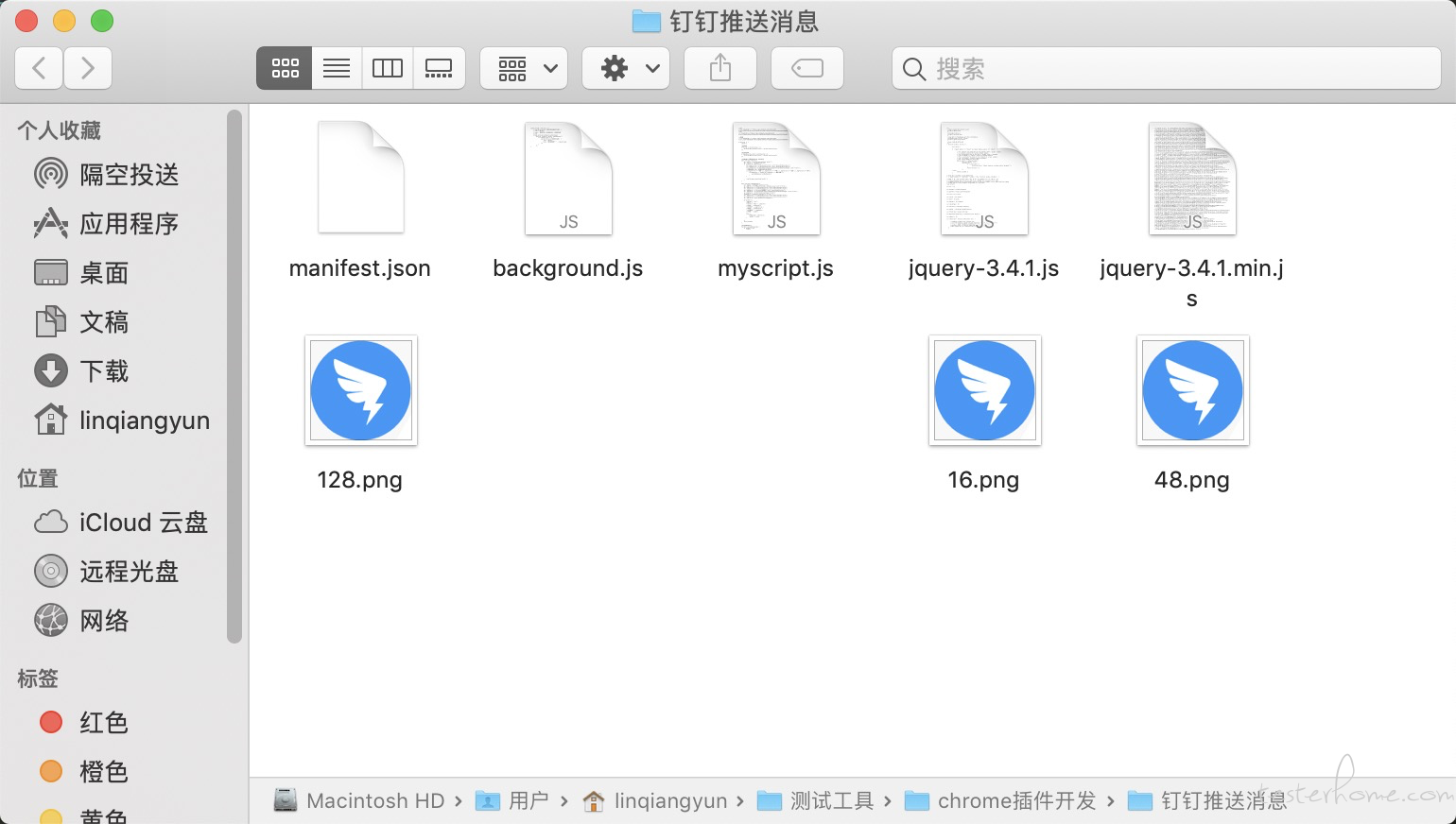Open the gear action menu

(x=626, y=68)
